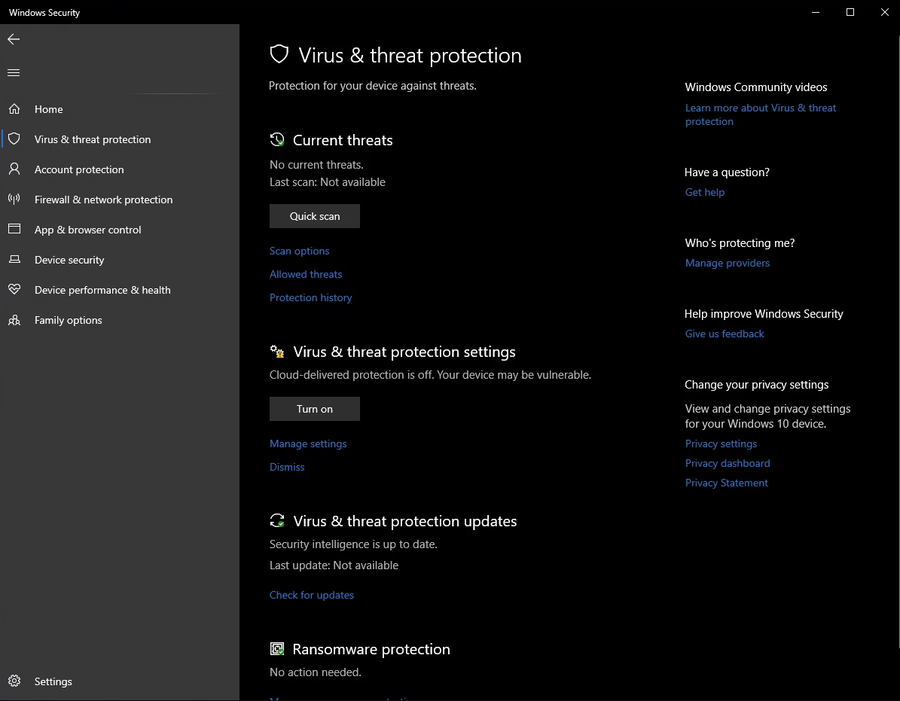Screen dimensions: 900x701
Task: Open Manage settings link
Action: [308, 444]
